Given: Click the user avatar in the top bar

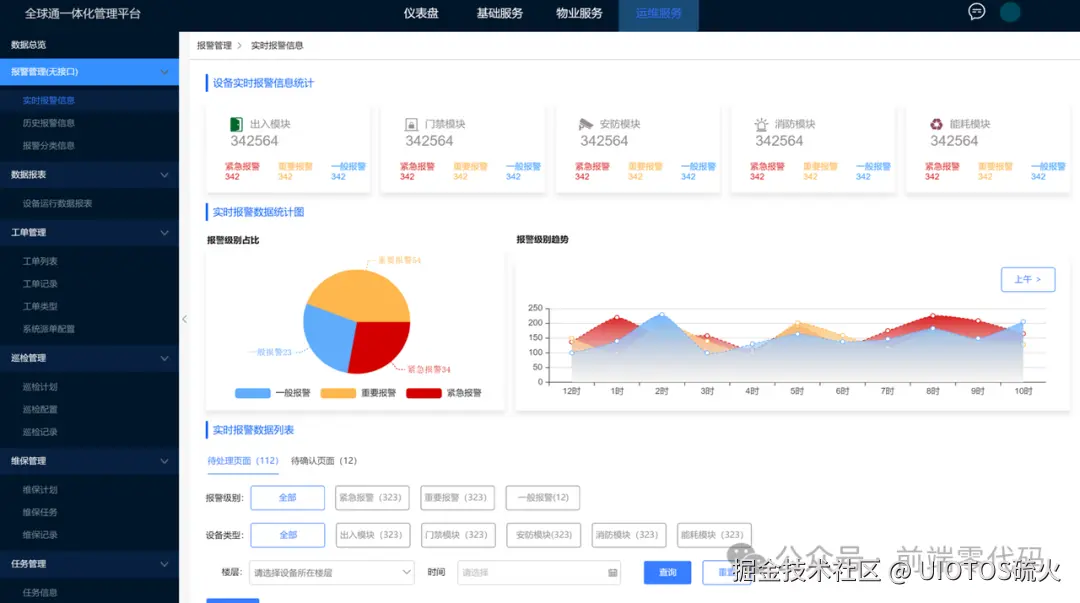Looking at the screenshot, I should (x=1009, y=11).
